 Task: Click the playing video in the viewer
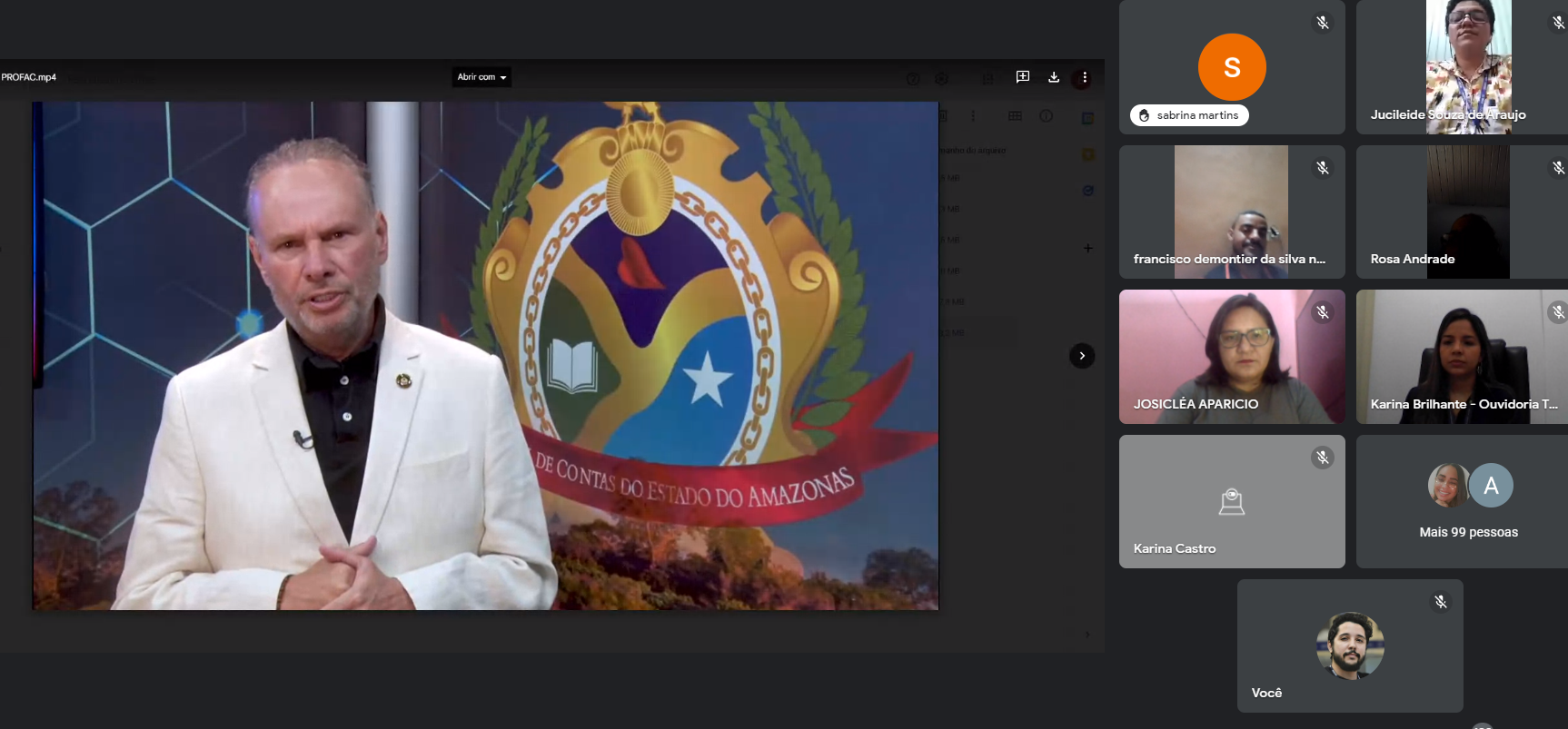pos(485,356)
